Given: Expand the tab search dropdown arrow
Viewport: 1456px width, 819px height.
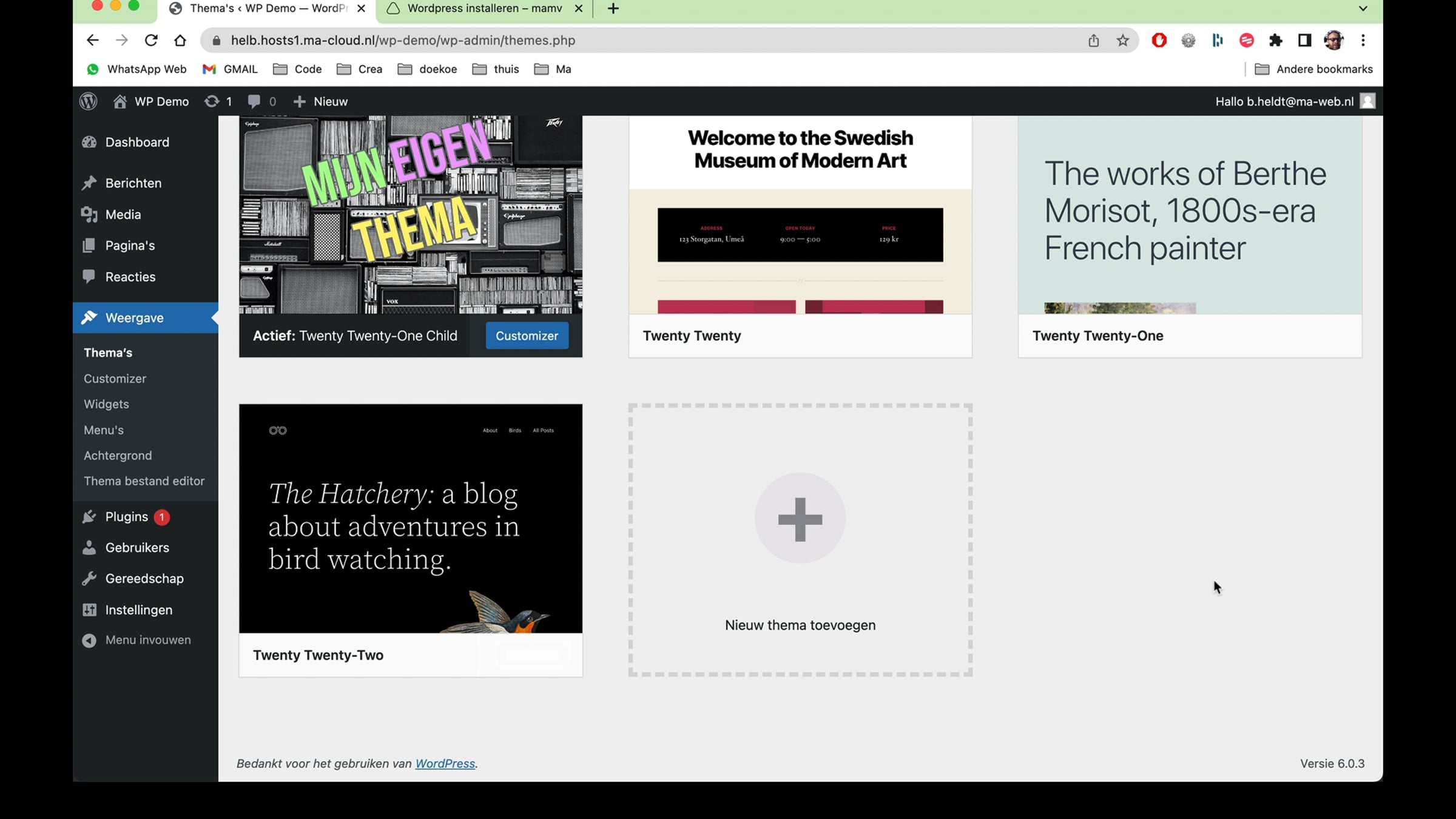Looking at the screenshot, I should [x=1363, y=8].
